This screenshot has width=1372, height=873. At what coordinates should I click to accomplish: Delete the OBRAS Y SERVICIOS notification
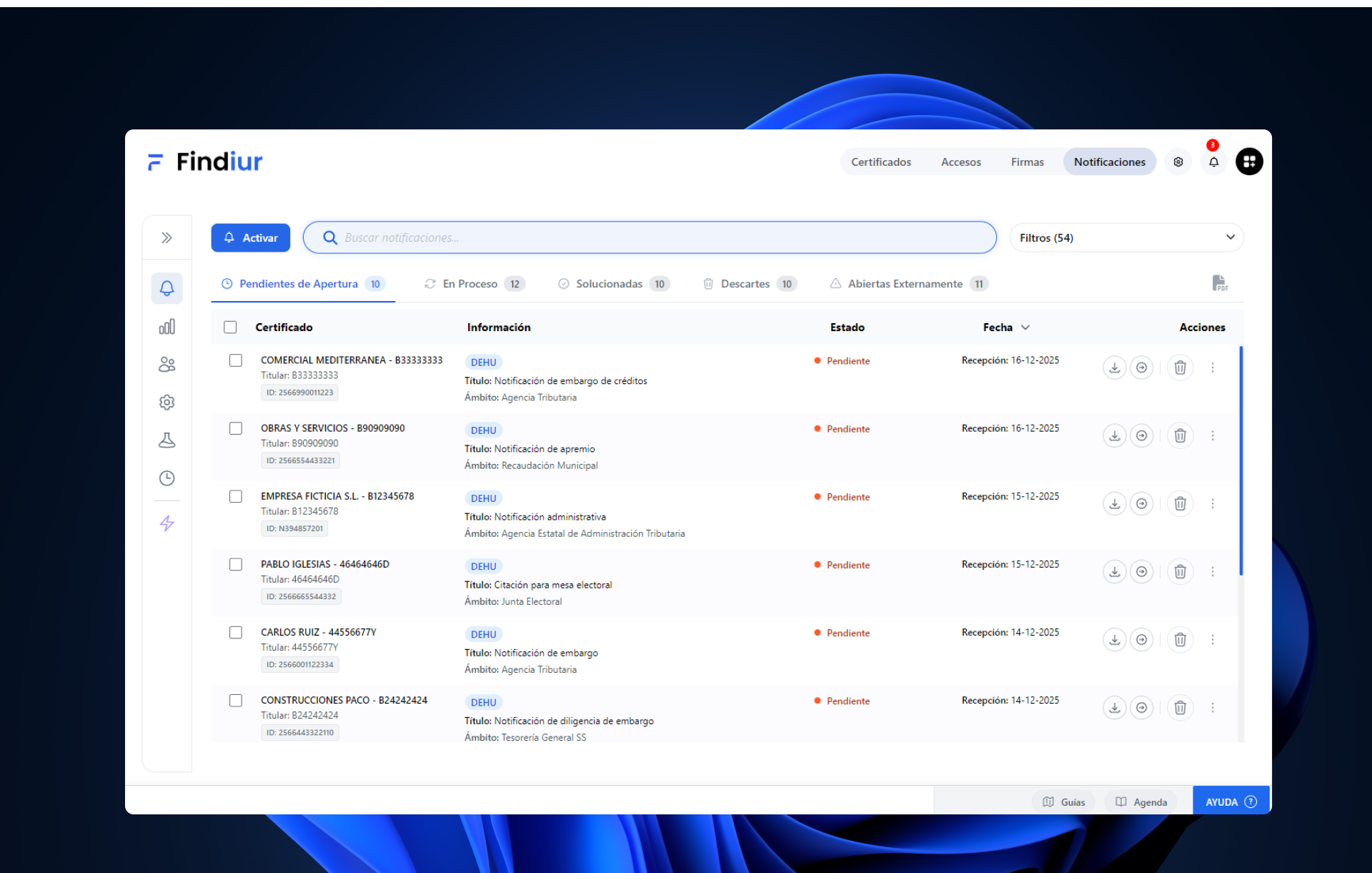[1180, 435]
